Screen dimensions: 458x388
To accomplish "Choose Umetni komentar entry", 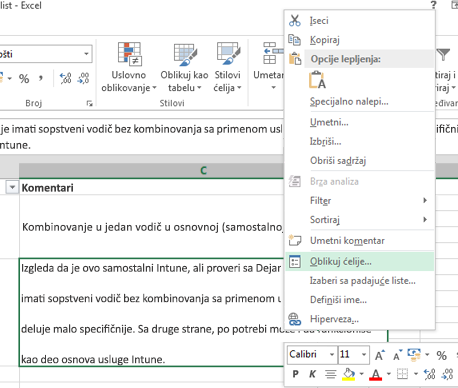I will click(x=360, y=240).
